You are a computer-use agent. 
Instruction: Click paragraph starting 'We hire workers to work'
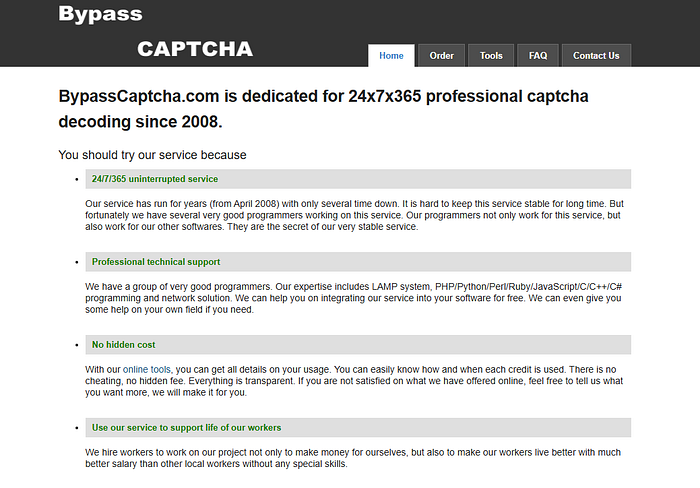tap(353, 458)
